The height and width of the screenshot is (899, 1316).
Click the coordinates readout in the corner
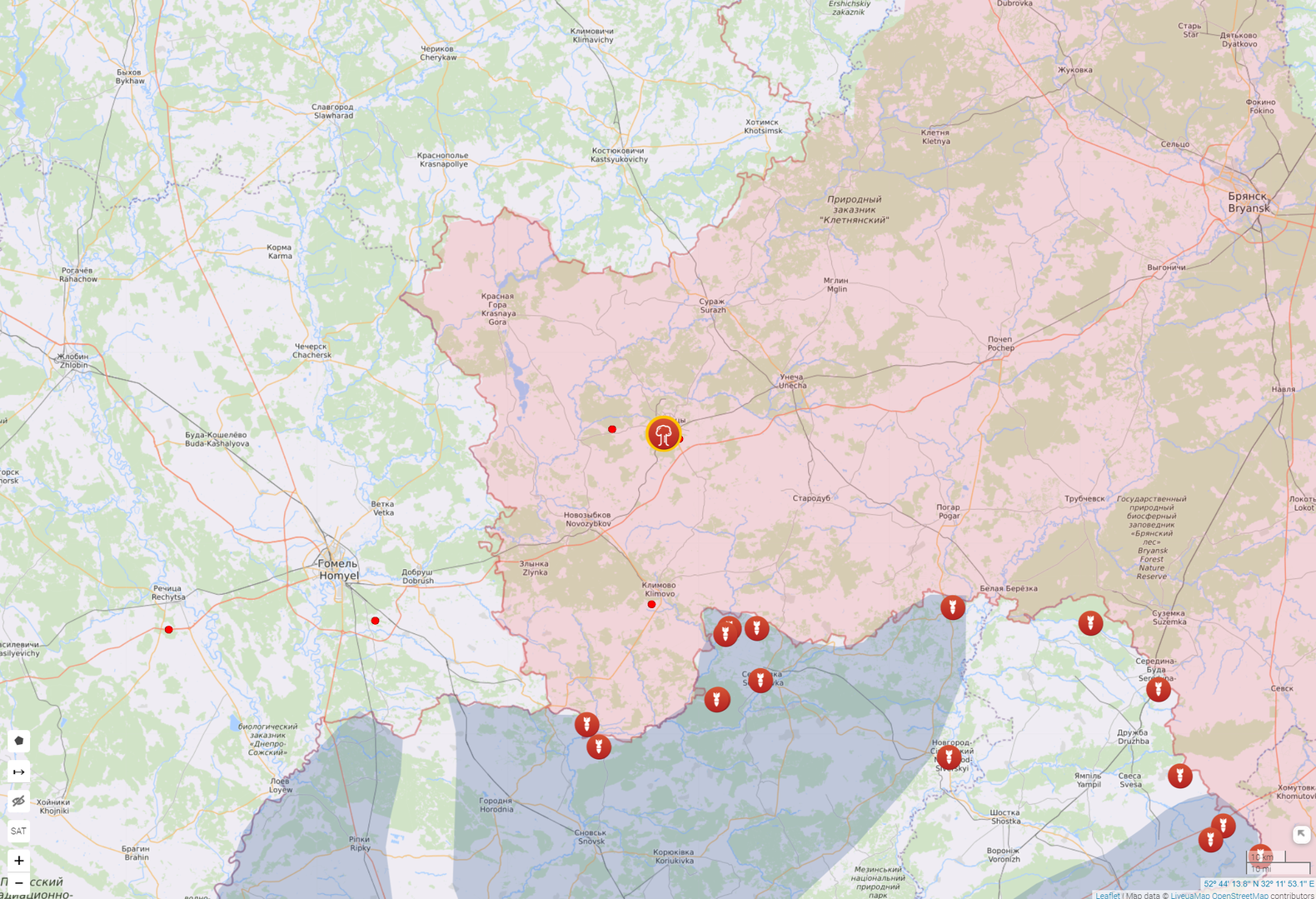coord(1258,884)
